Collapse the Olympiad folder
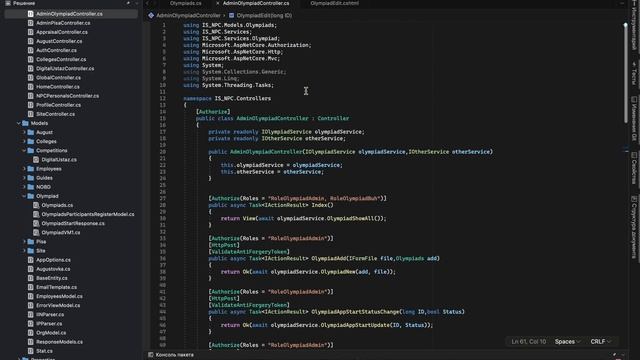Viewport: 640px width, 360px height. (24, 196)
